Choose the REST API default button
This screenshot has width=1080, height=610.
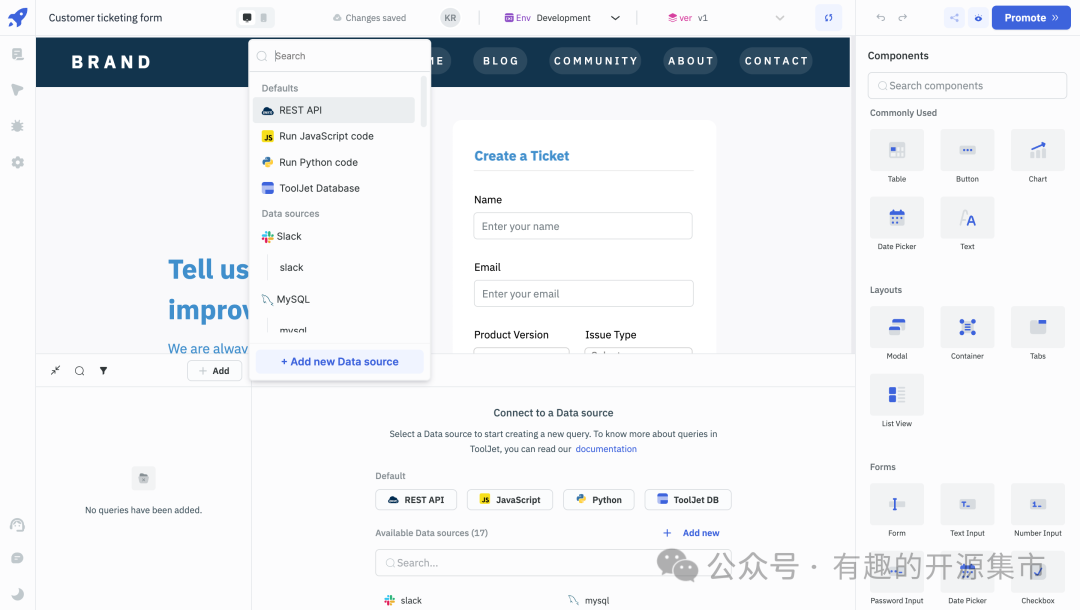(416, 500)
